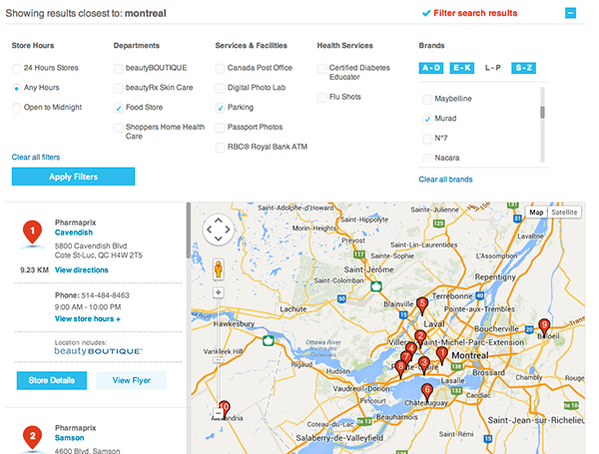
Task: Uncheck the Parking checkbox
Action: 220,108
